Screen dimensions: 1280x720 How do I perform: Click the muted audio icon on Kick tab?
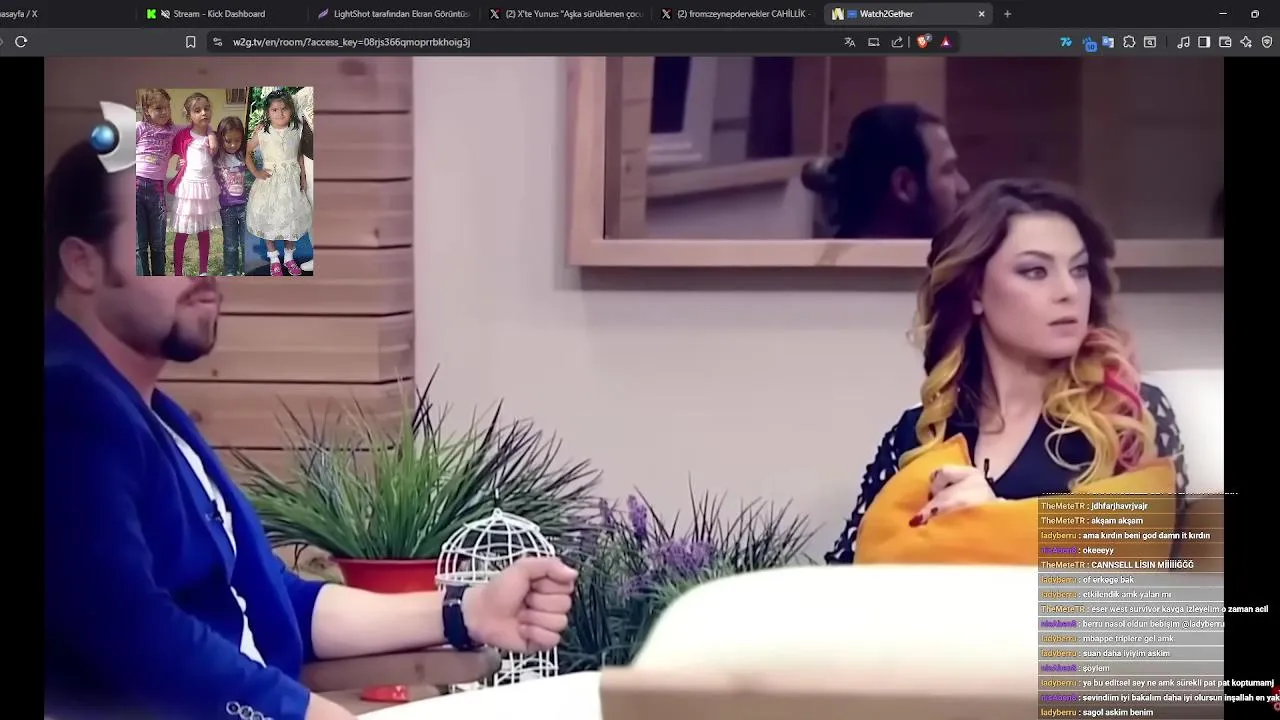coord(165,14)
